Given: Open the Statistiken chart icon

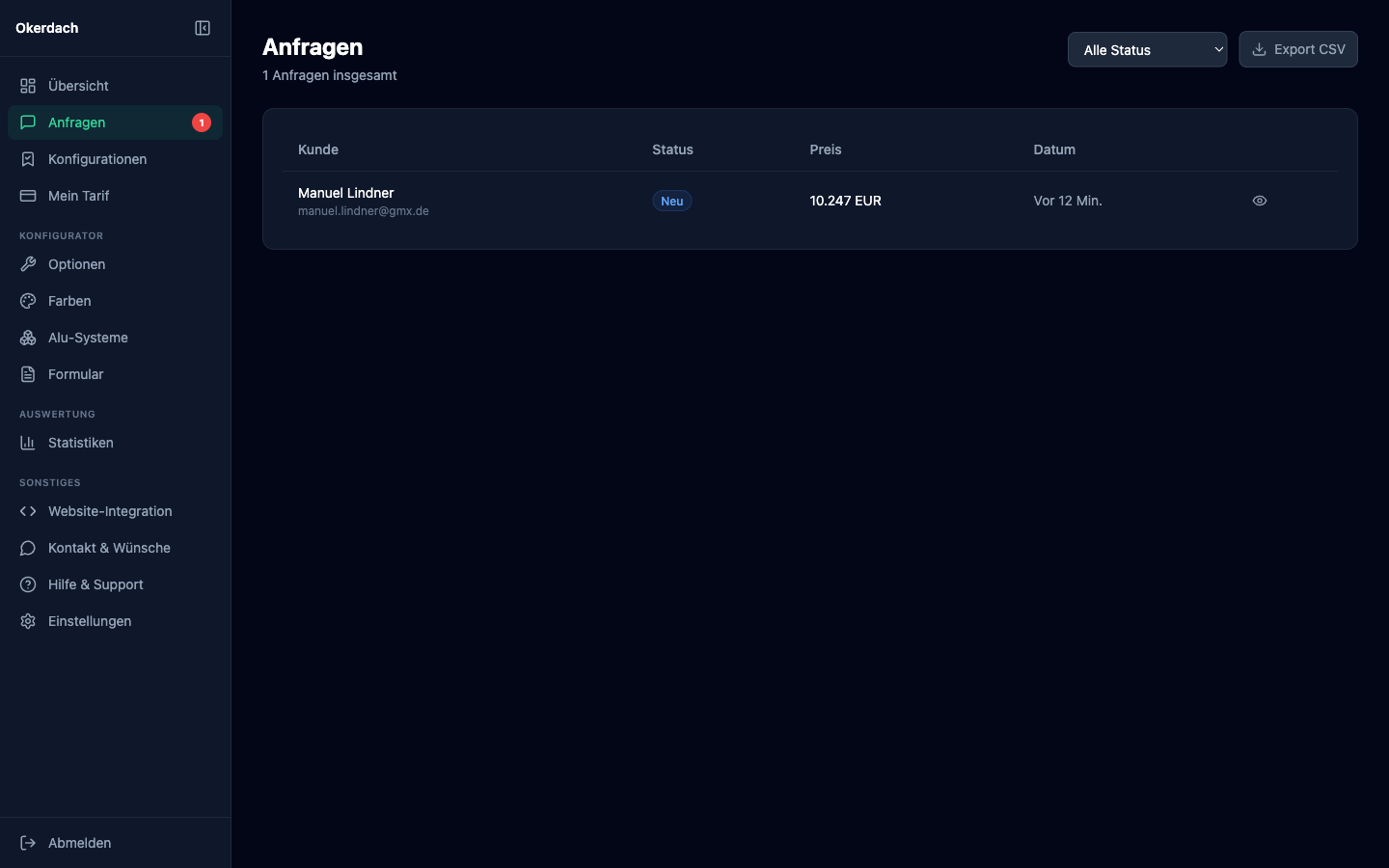Looking at the screenshot, I should (x=27, y=443).
